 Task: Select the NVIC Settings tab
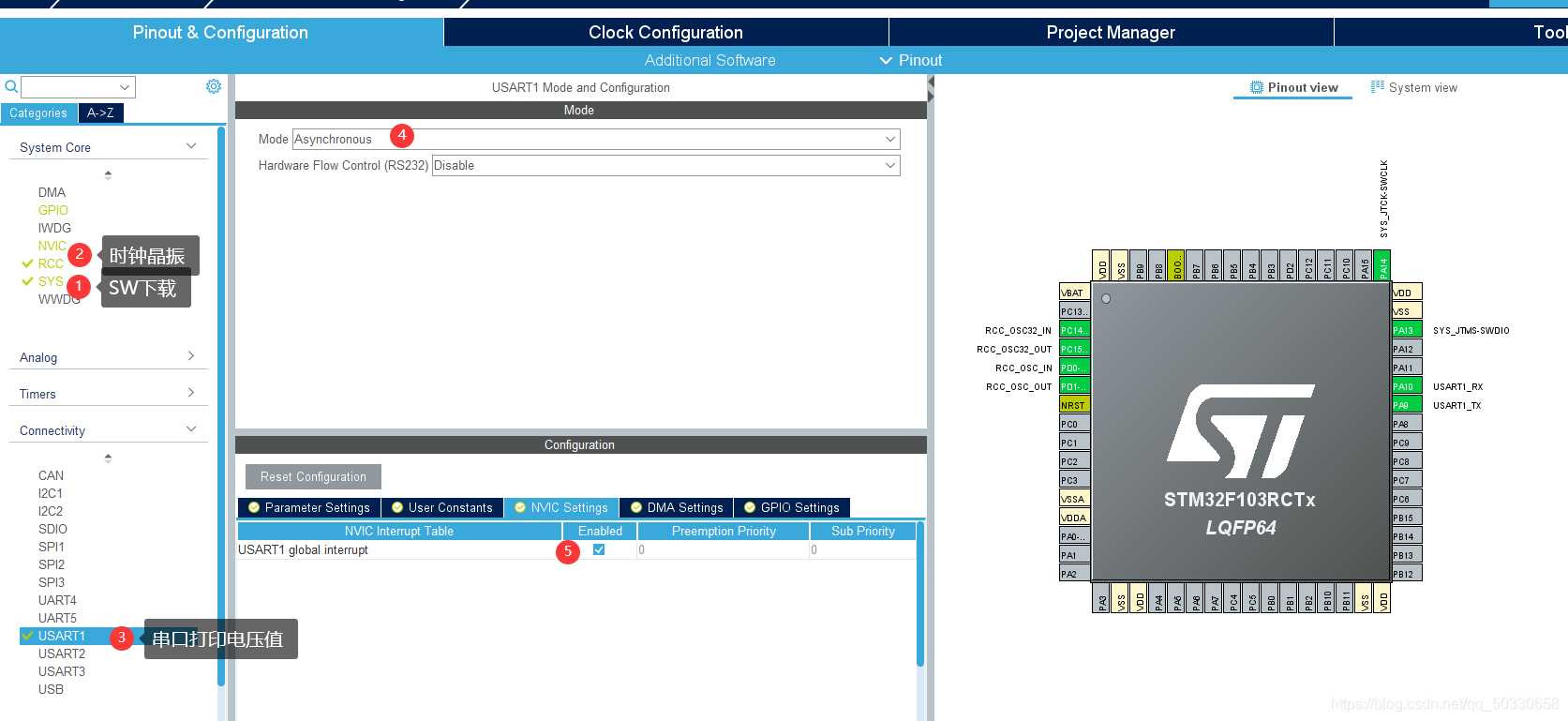561,507
